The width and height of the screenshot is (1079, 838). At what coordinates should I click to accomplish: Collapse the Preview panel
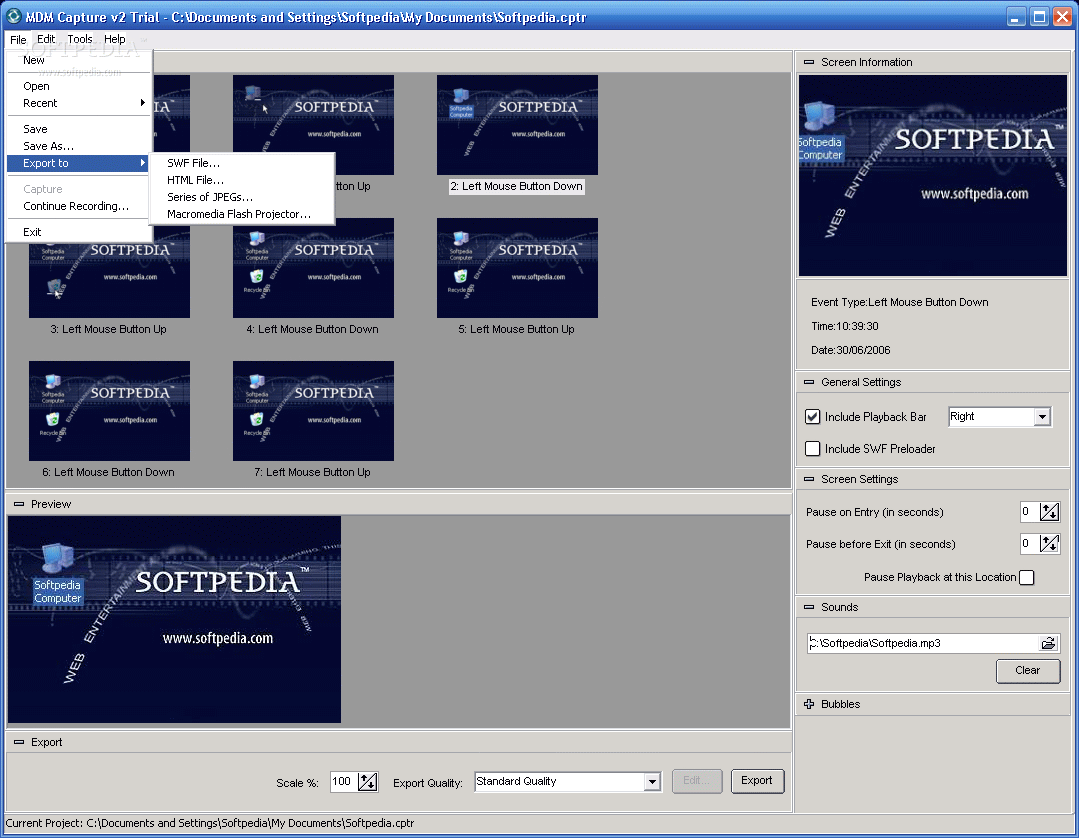click(19, 504)
